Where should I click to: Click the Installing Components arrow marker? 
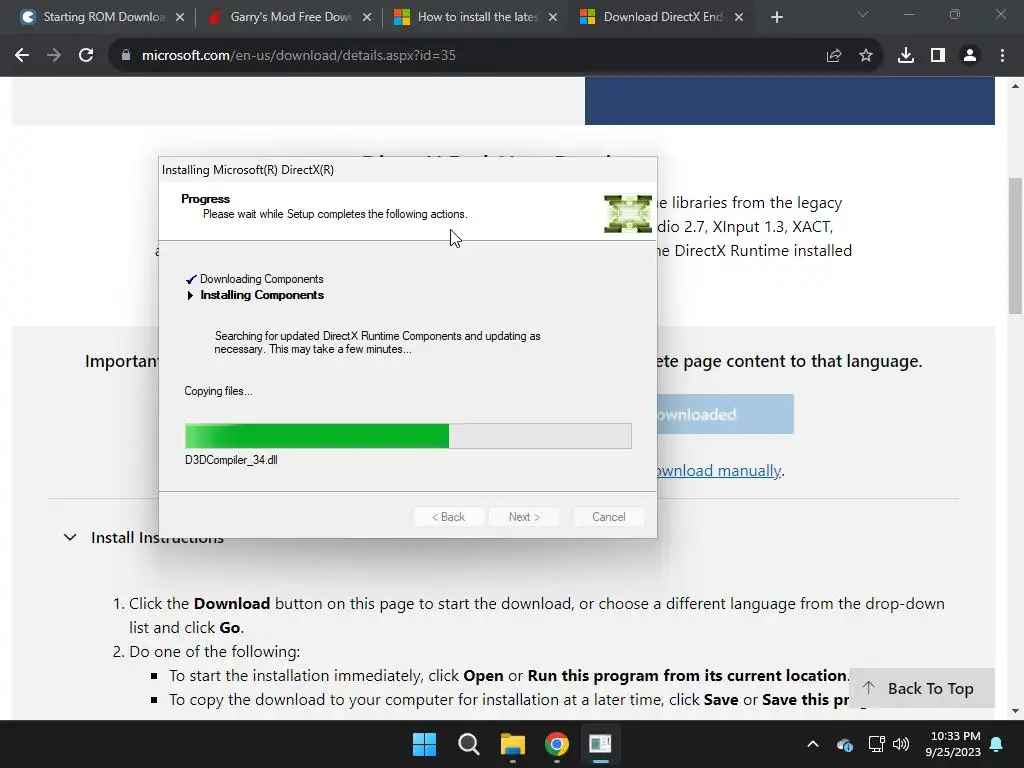click(190, 295)
